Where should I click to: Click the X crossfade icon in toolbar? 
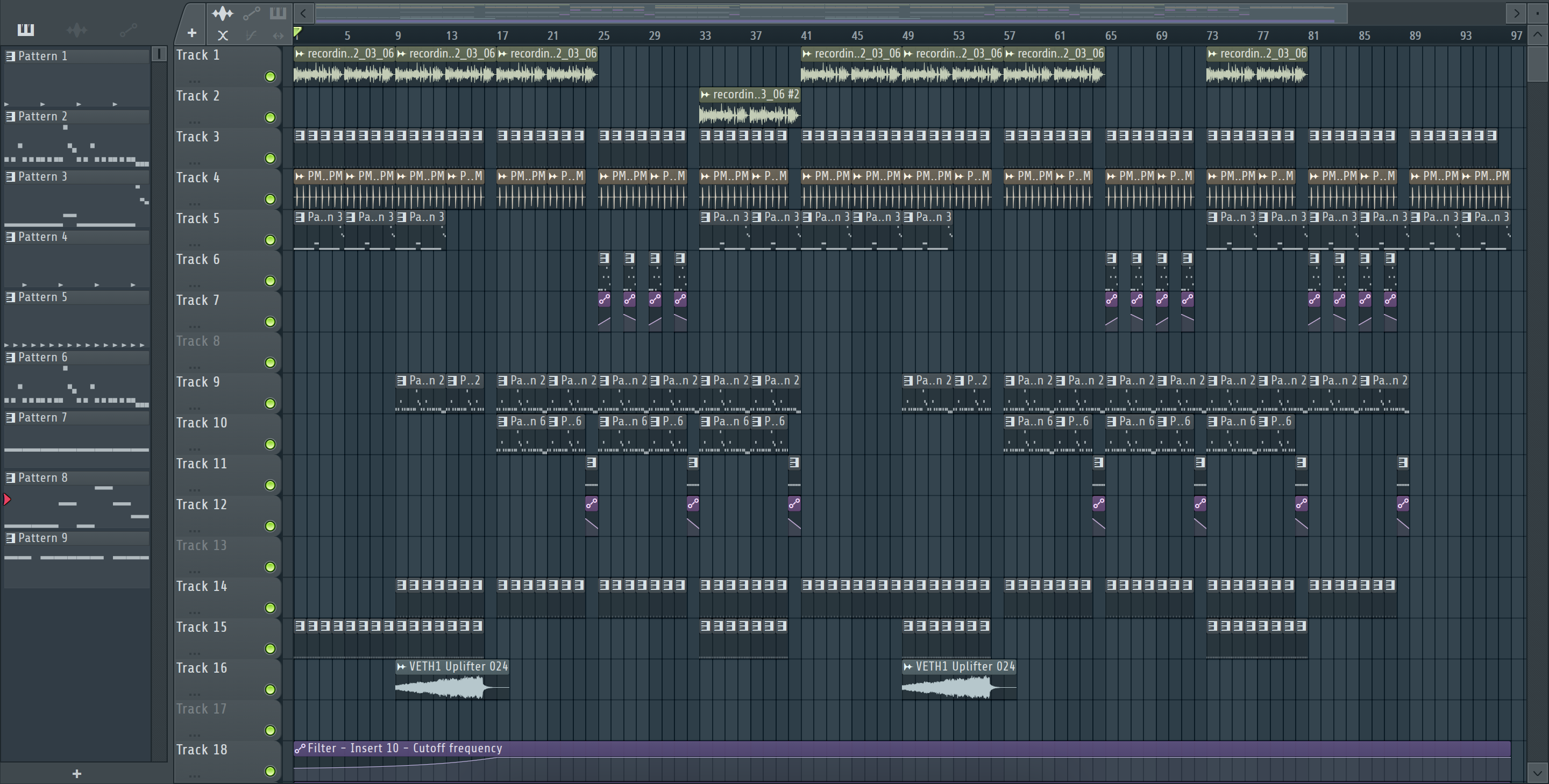(223, 35)
